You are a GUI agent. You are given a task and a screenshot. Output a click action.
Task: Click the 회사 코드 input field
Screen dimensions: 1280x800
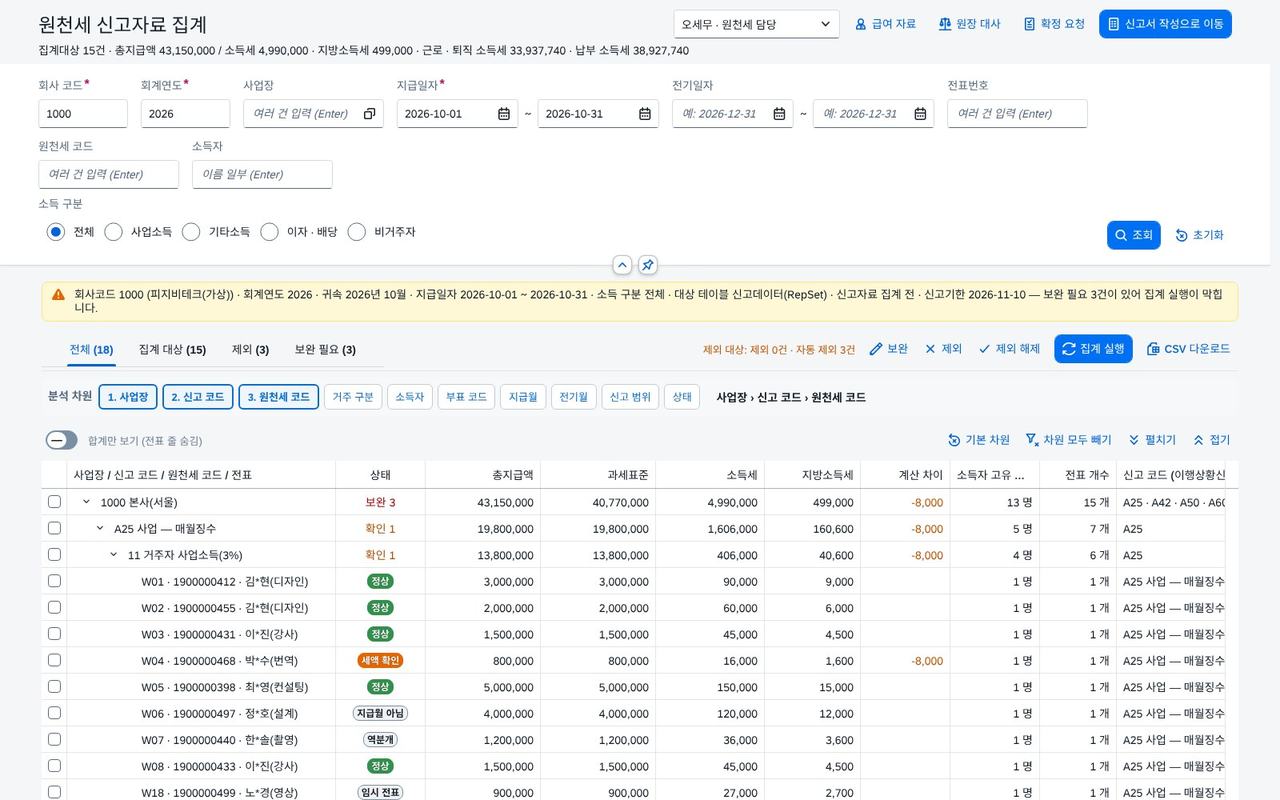point(83,114)
